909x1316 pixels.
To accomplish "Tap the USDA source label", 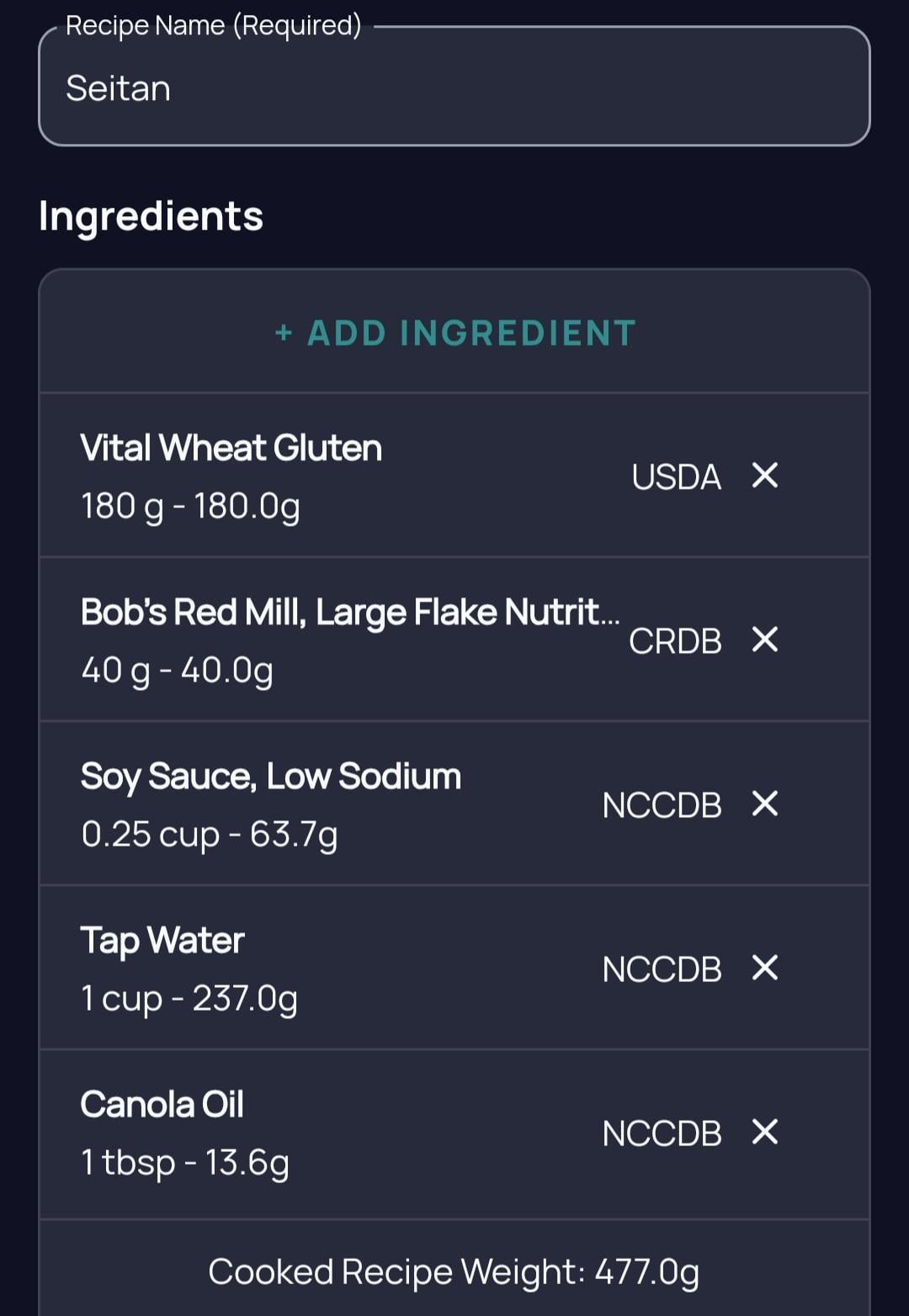I will tap(676, 477).
